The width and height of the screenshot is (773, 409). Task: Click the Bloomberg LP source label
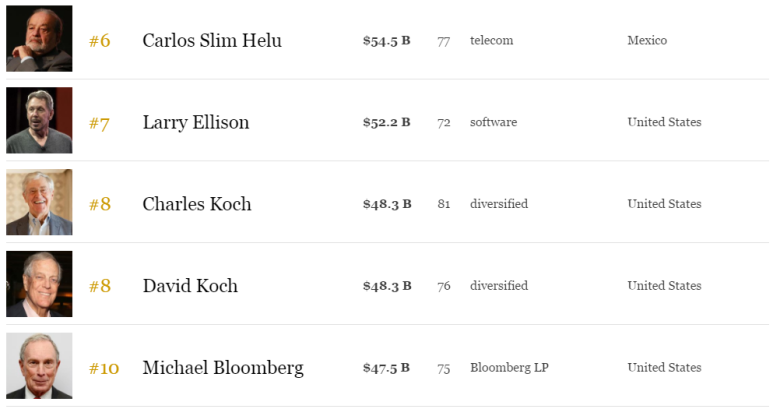(x=509, y=368)
